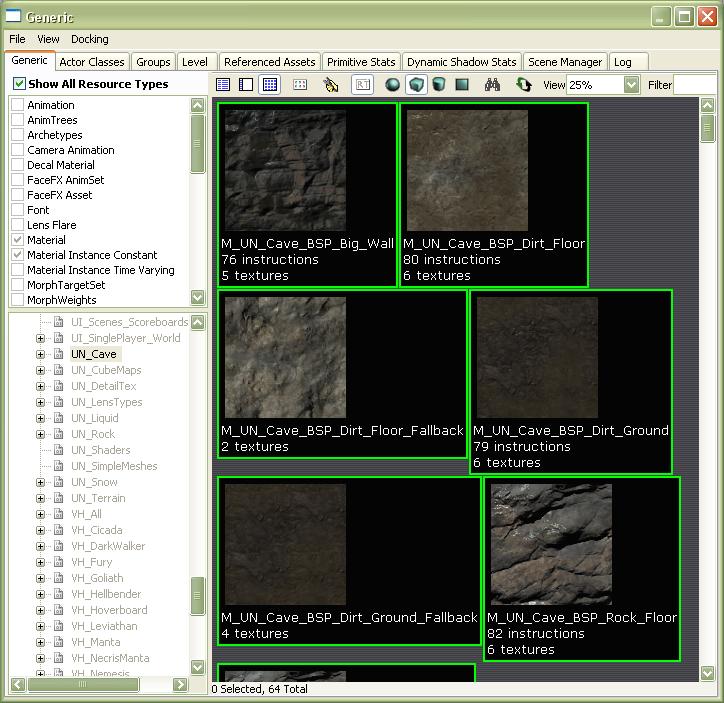The width and height of the screenshot is (724, 703).
Task: Select the cube primitive preview icon
Action: click(x=416, y=85)
